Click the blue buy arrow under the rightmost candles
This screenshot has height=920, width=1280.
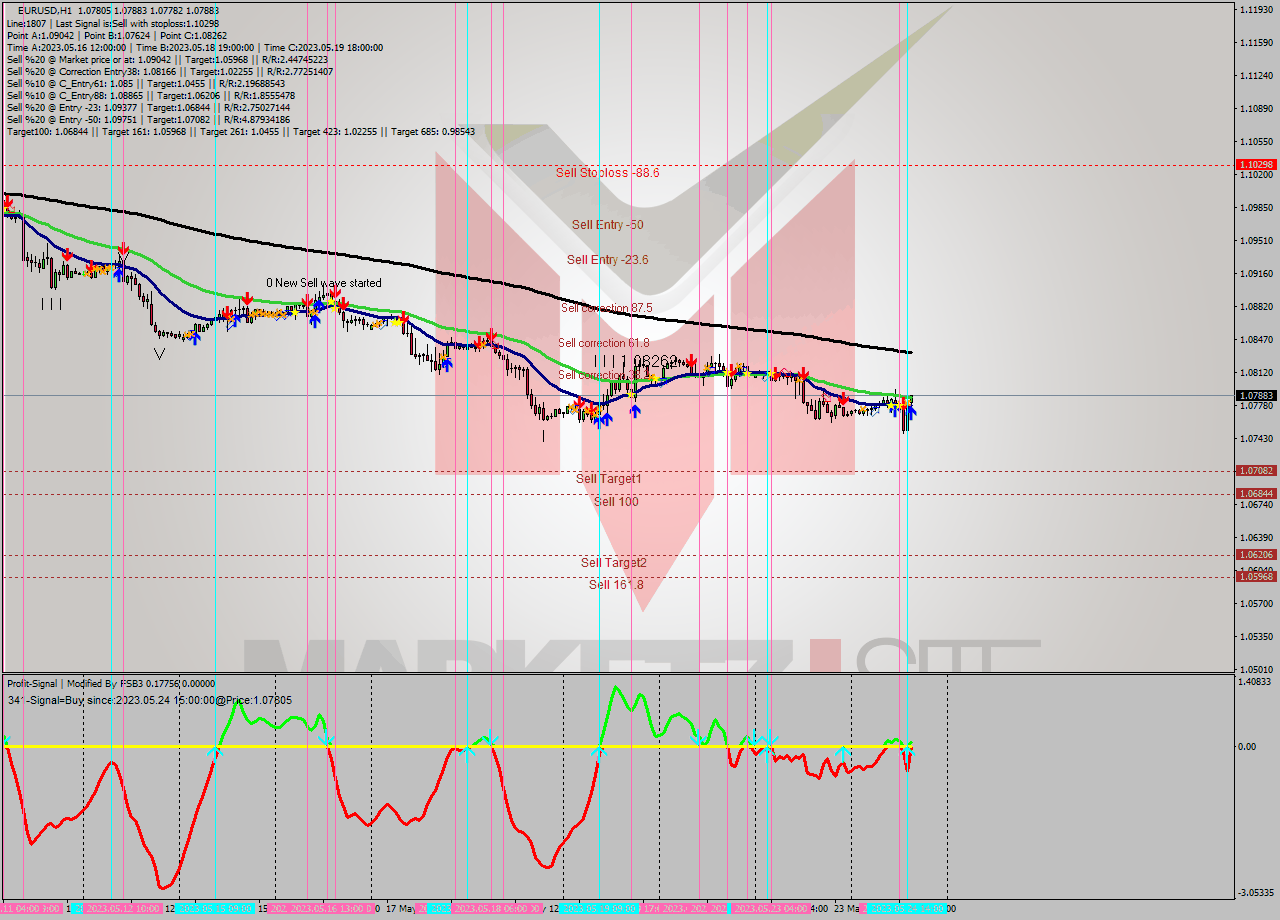click(x=911, y=412)
